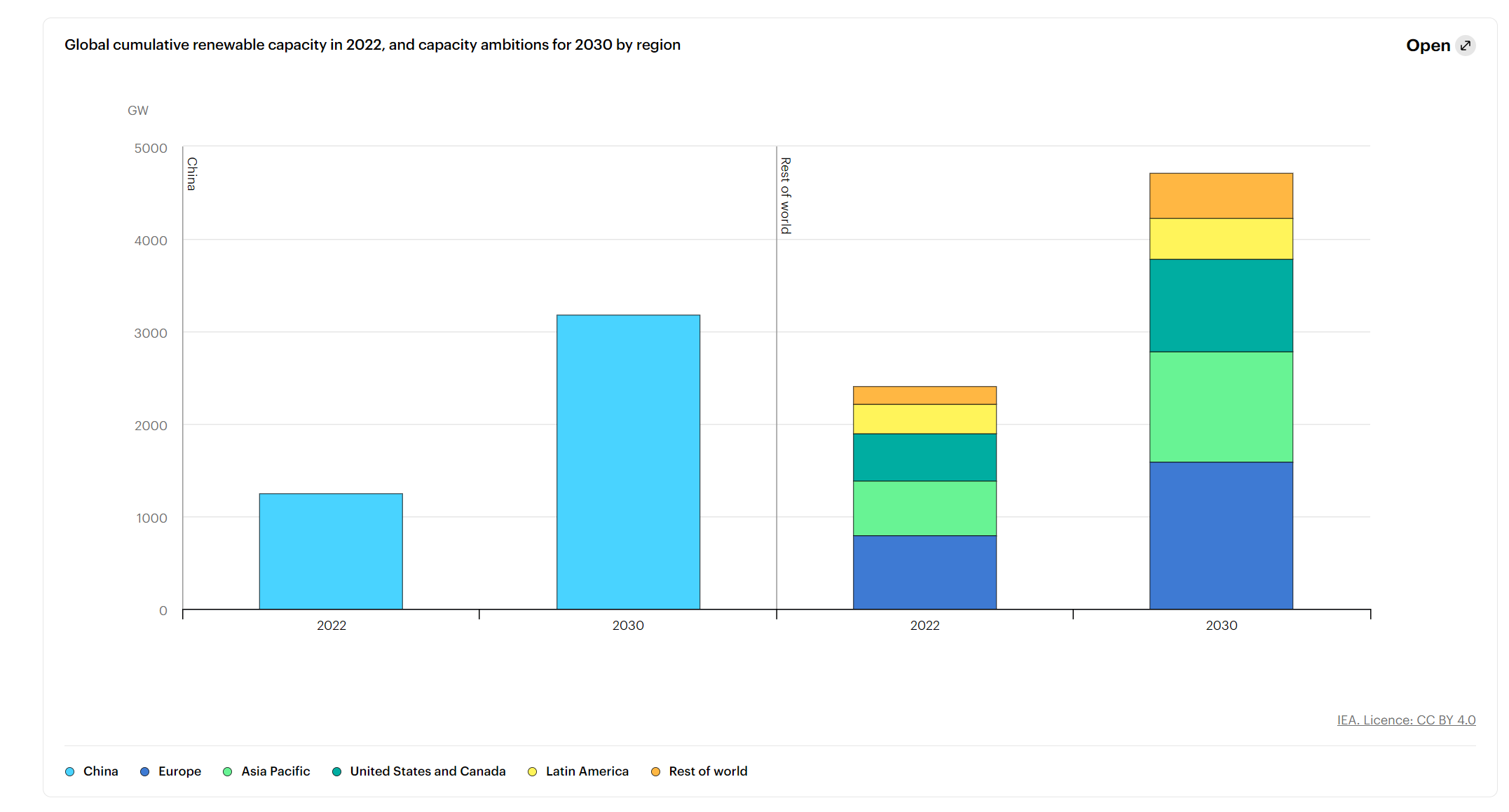This screenshot has height=812, width=1509.
Task: Click the China 2022 bar
Action: [x=331, y=551]
